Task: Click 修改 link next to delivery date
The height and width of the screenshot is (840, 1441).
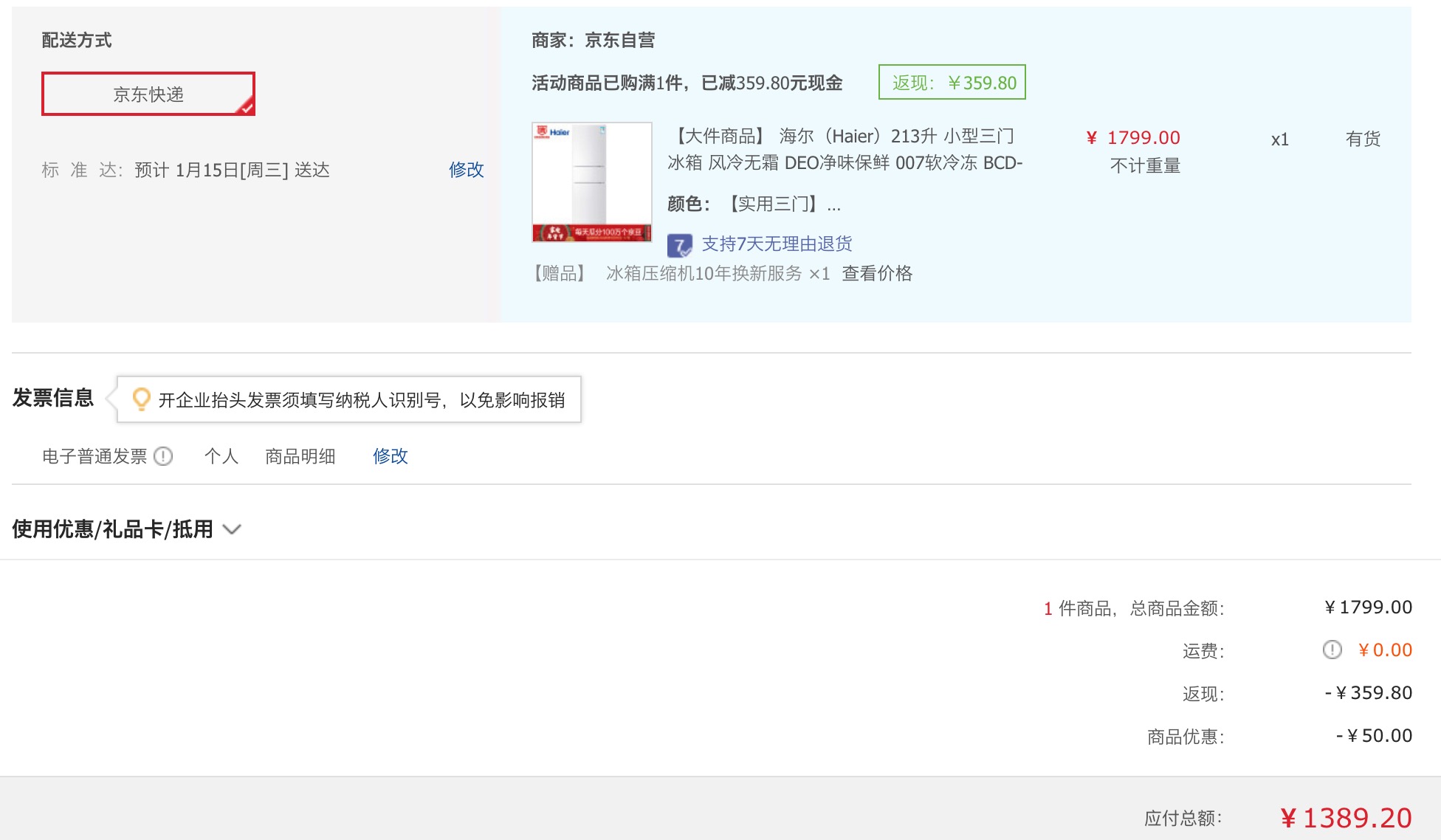Action: pyautogui.click(x=466, y=170)
